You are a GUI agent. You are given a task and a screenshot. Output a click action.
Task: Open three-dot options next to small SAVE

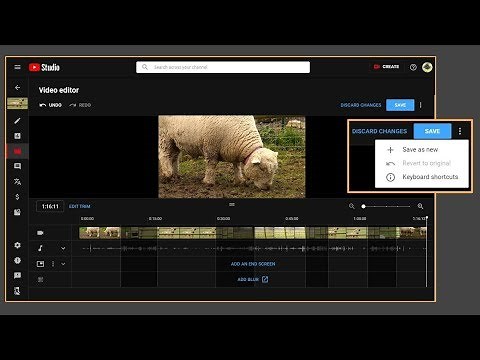pyautogui.click(x=421, y=105)
